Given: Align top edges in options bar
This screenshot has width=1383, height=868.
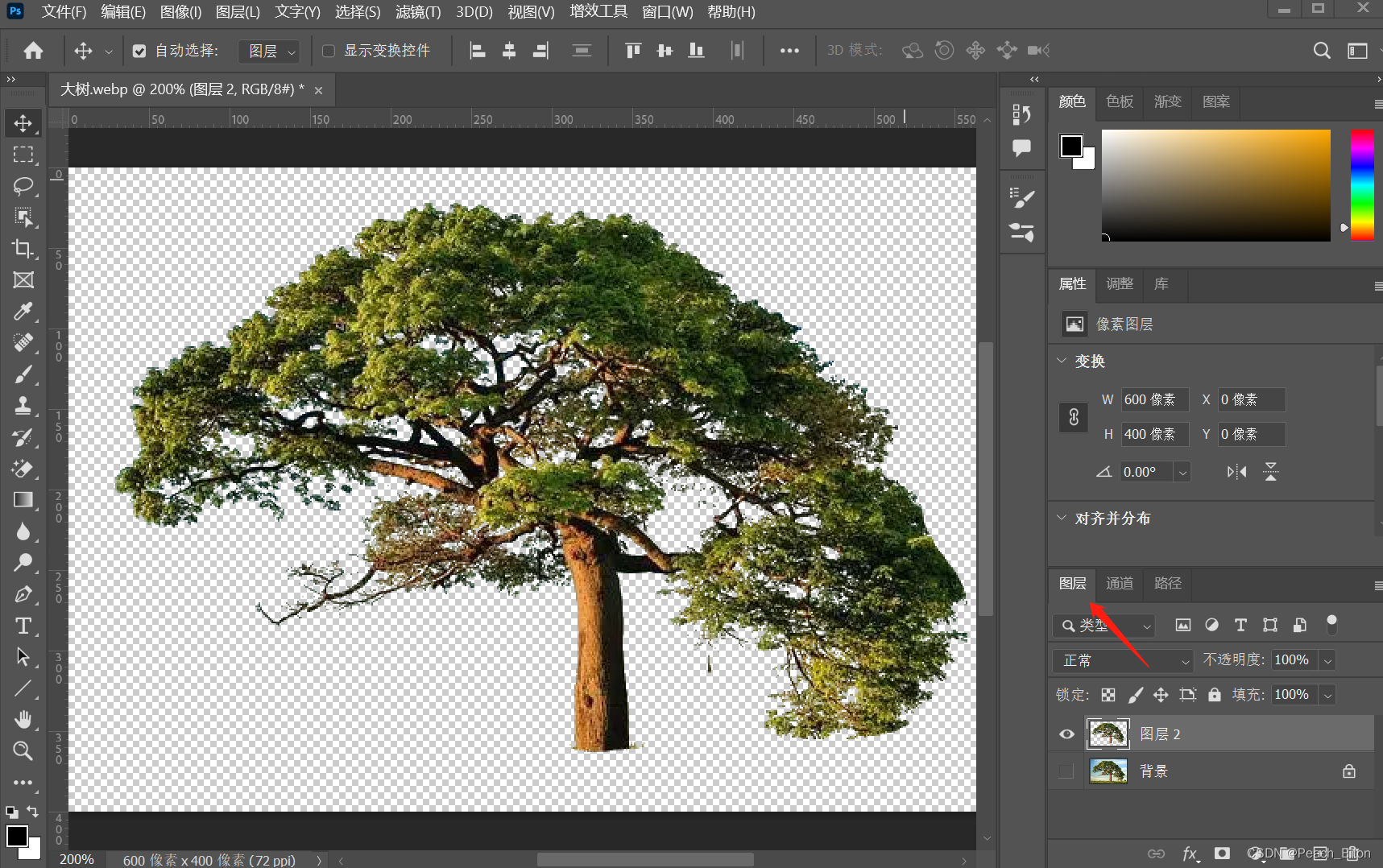Looking at the screenshot, I should (633, 51).
